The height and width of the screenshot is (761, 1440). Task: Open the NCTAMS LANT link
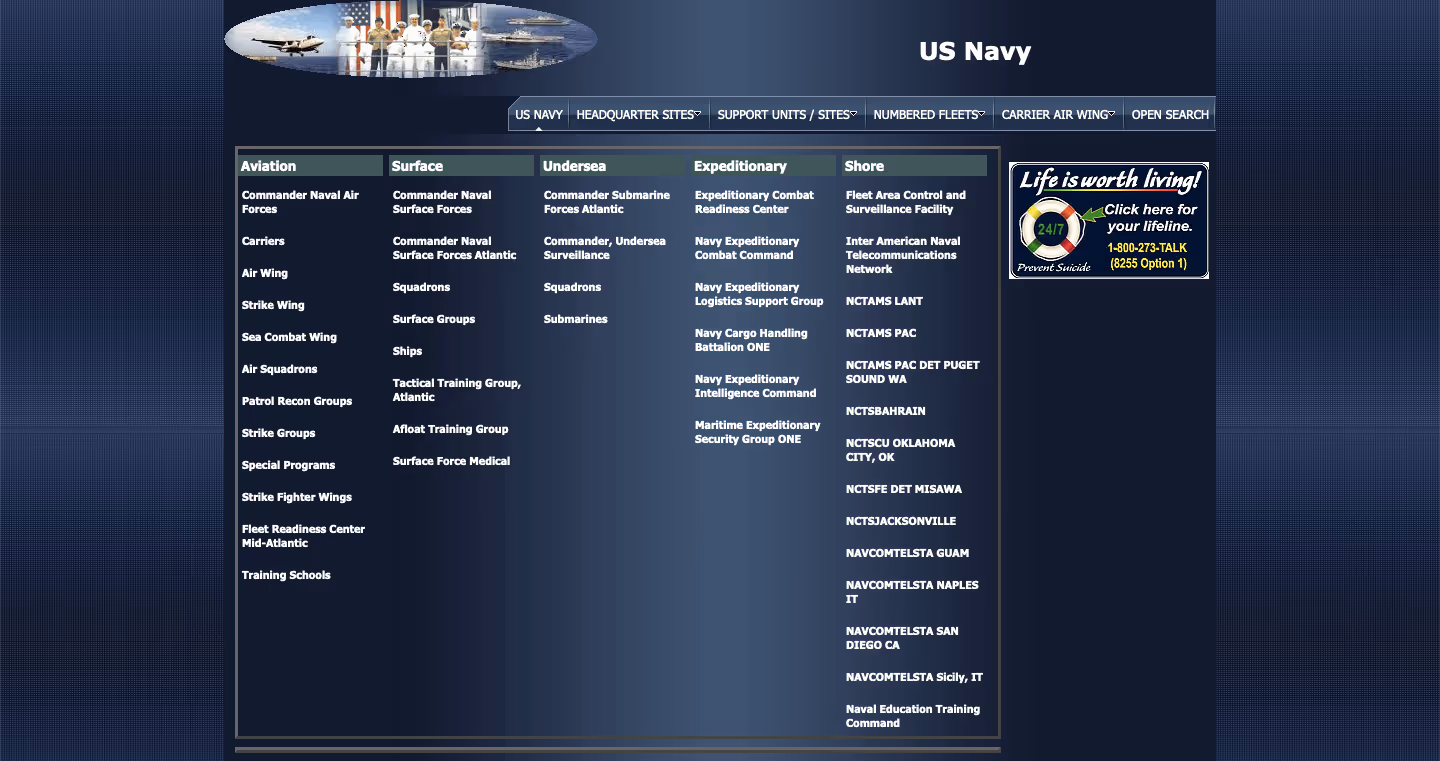coord(884,301)
